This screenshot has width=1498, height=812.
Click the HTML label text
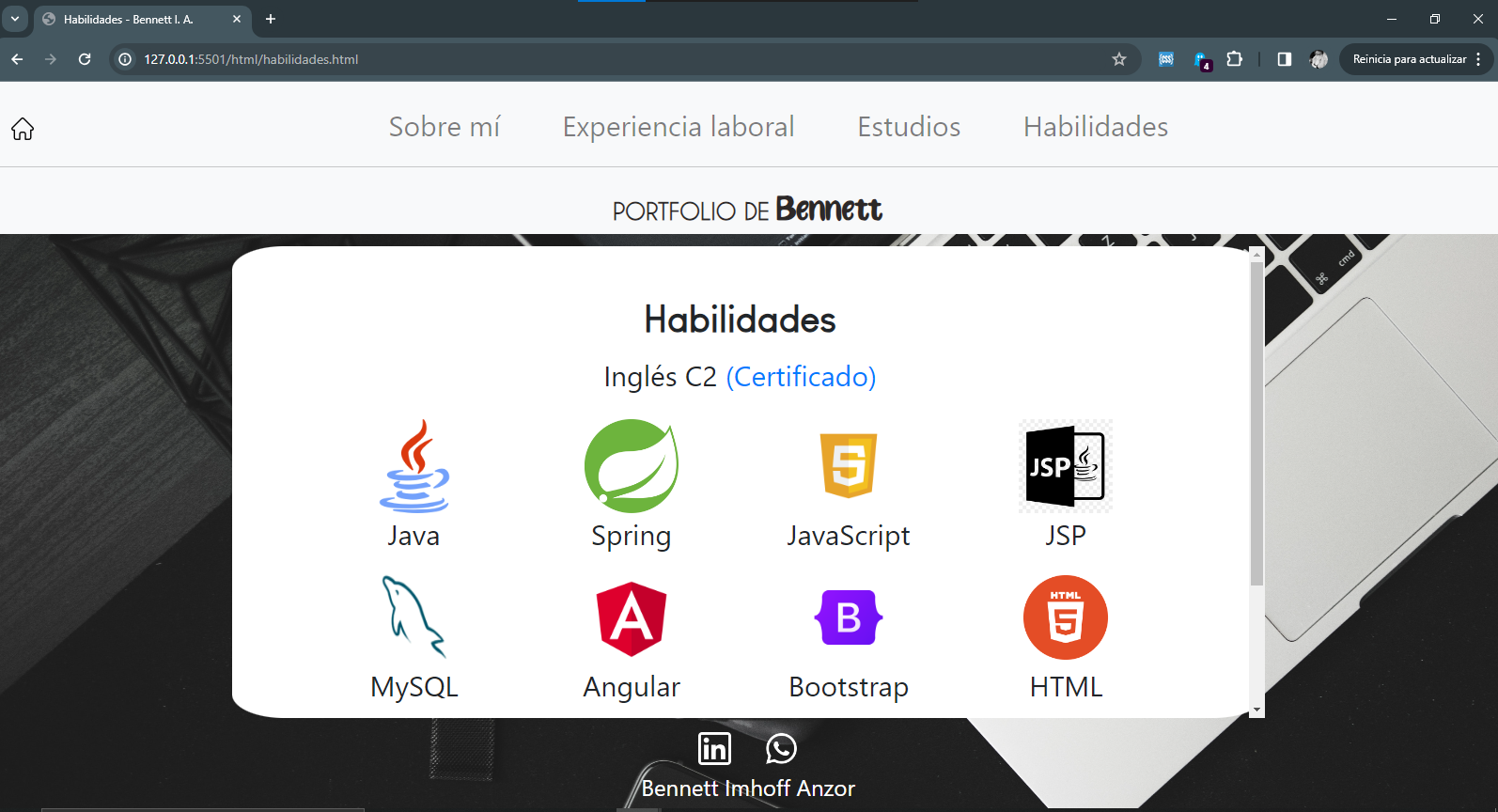[x=1066, y=687]
